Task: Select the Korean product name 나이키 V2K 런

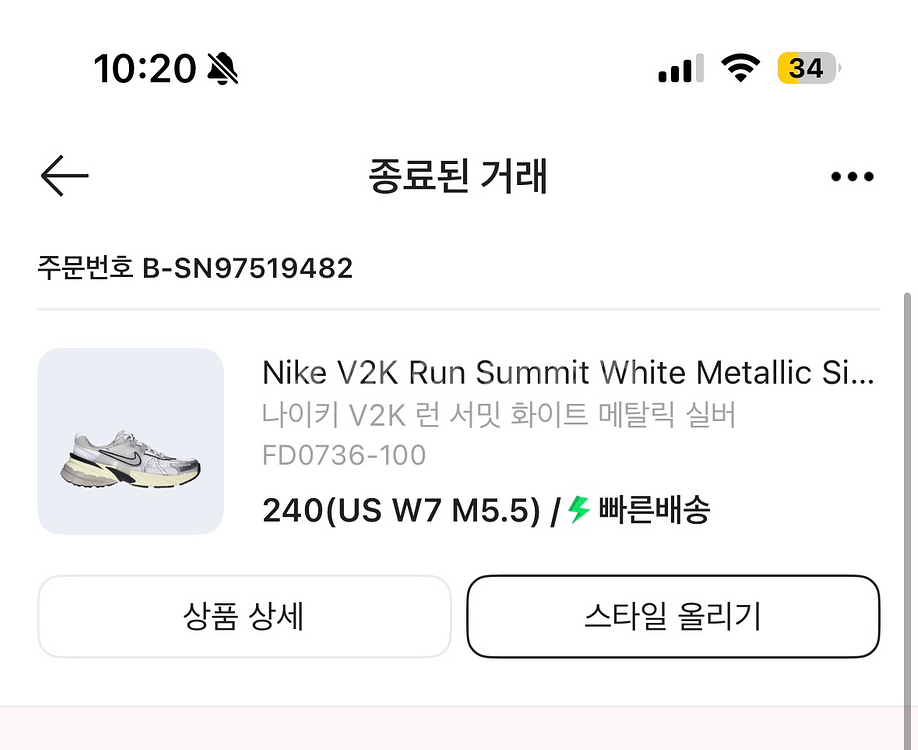Action: (x=498, y=415)
